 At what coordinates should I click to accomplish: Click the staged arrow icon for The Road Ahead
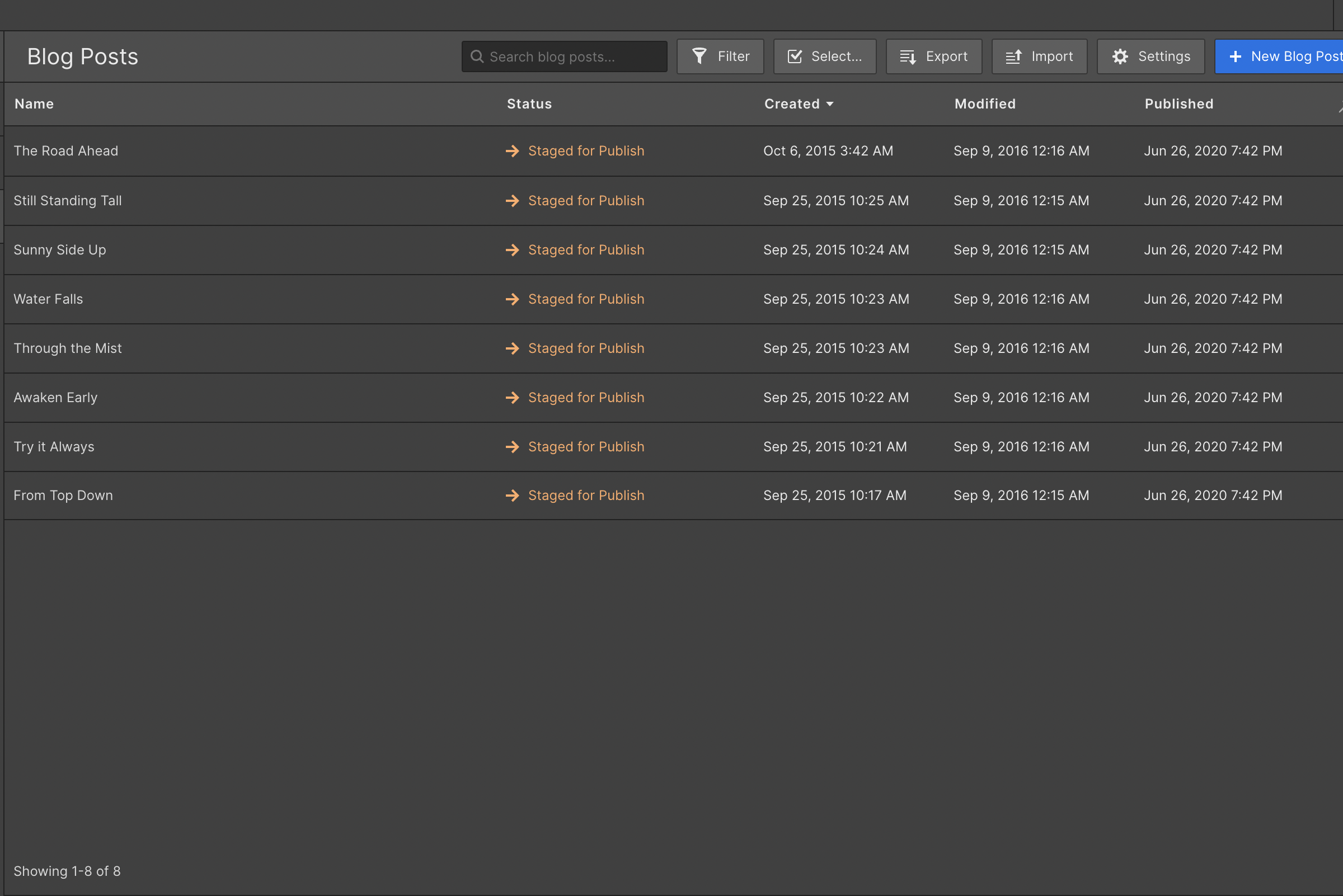pos(512,151)
